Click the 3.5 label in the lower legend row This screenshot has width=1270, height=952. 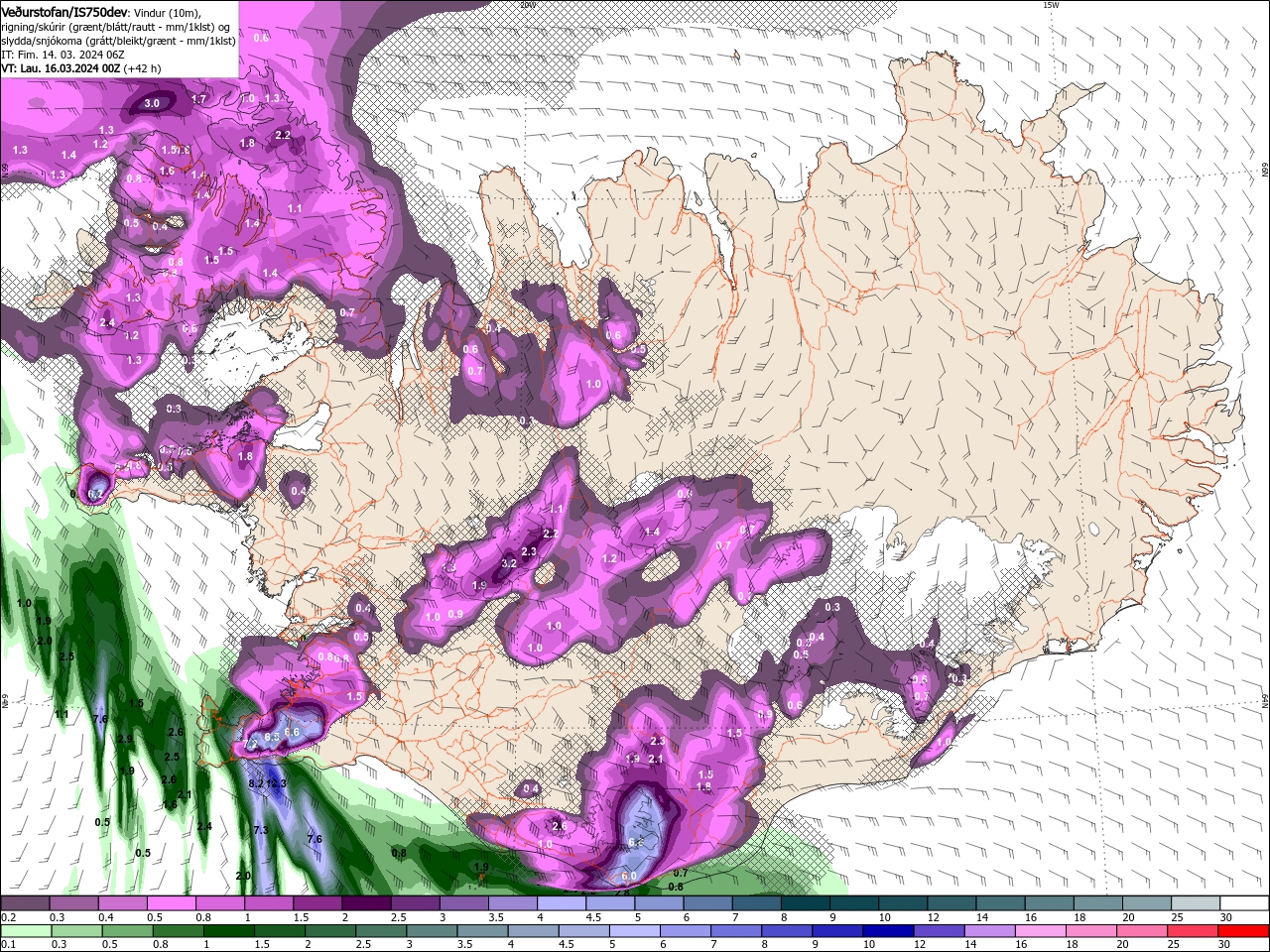coord(464,945)
